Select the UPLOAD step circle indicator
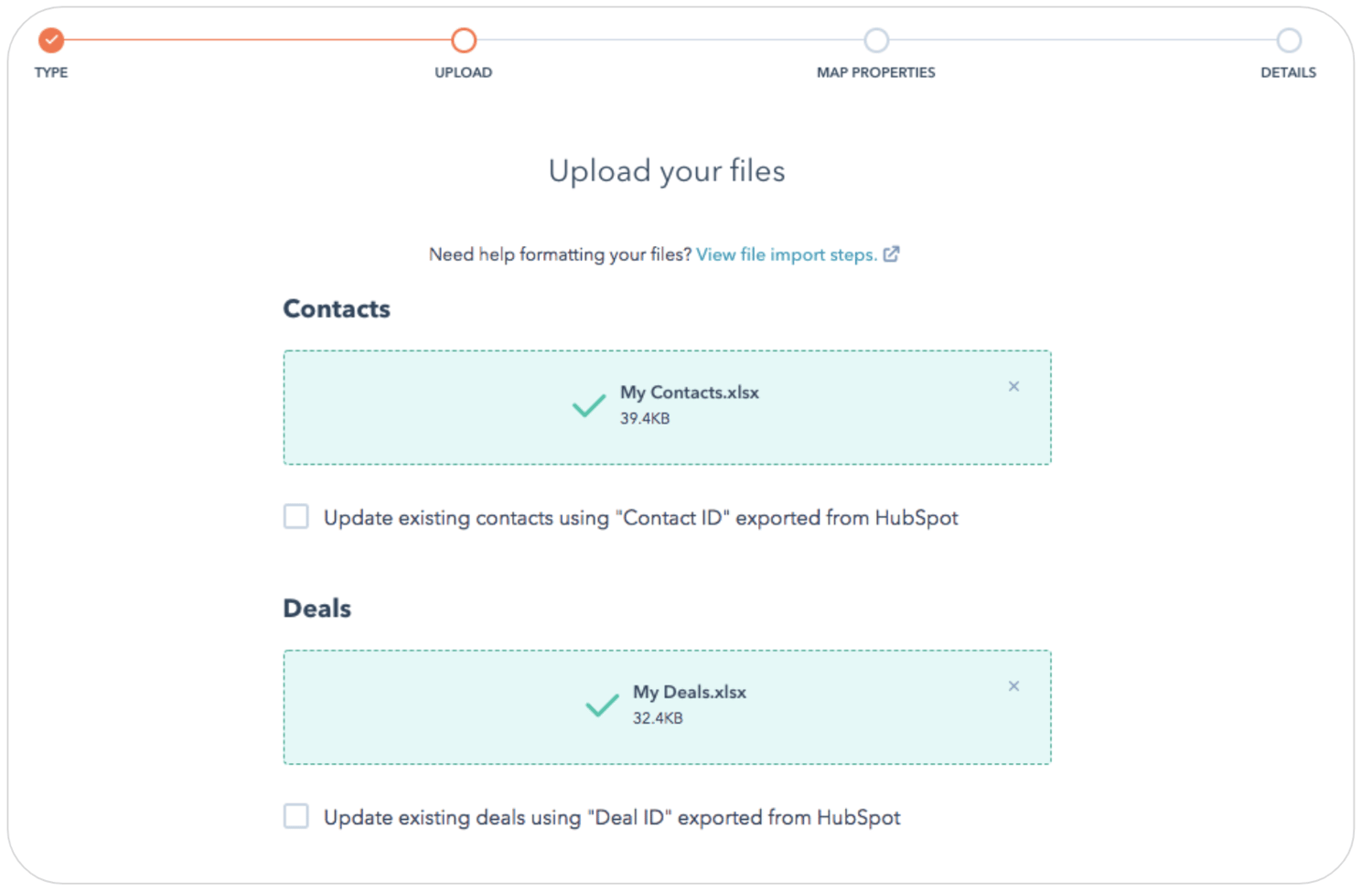Viewport: 1372px width, 893px height. pos(463,40)
